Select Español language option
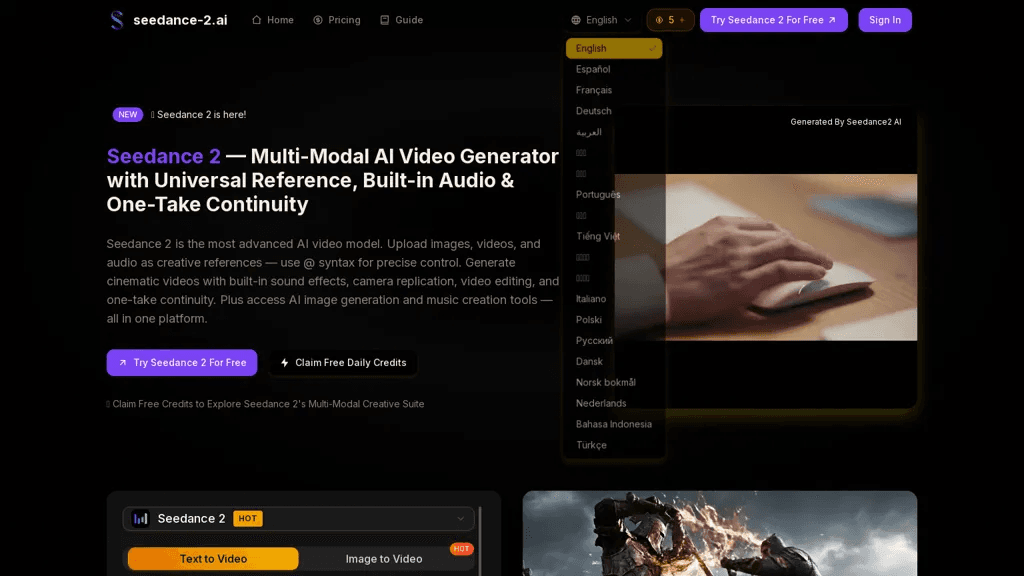1024x576 pixels. coord(614,69)
